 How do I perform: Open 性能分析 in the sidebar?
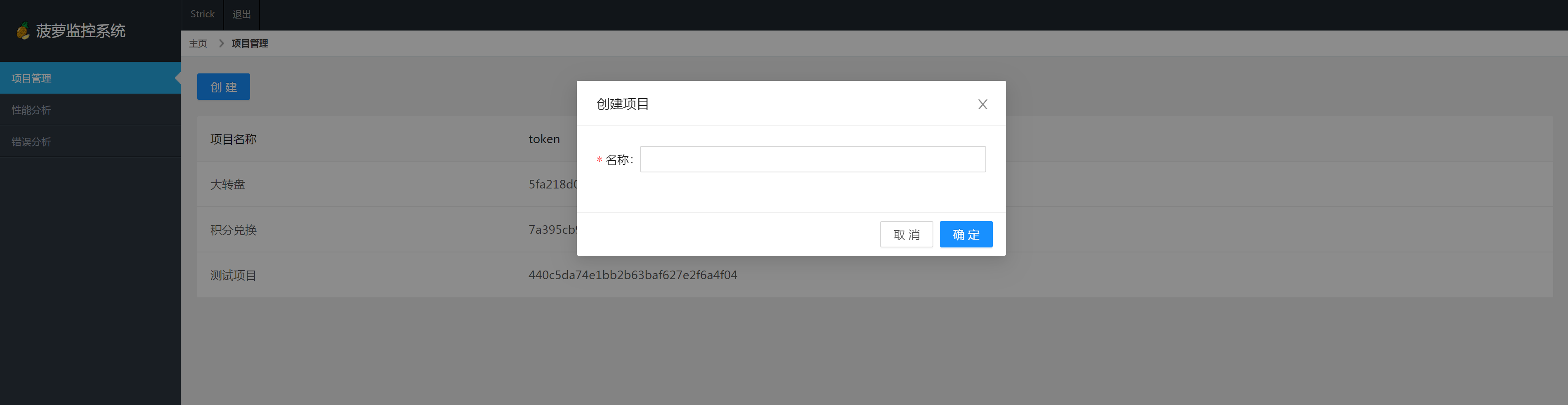click(x=90, y=109)
